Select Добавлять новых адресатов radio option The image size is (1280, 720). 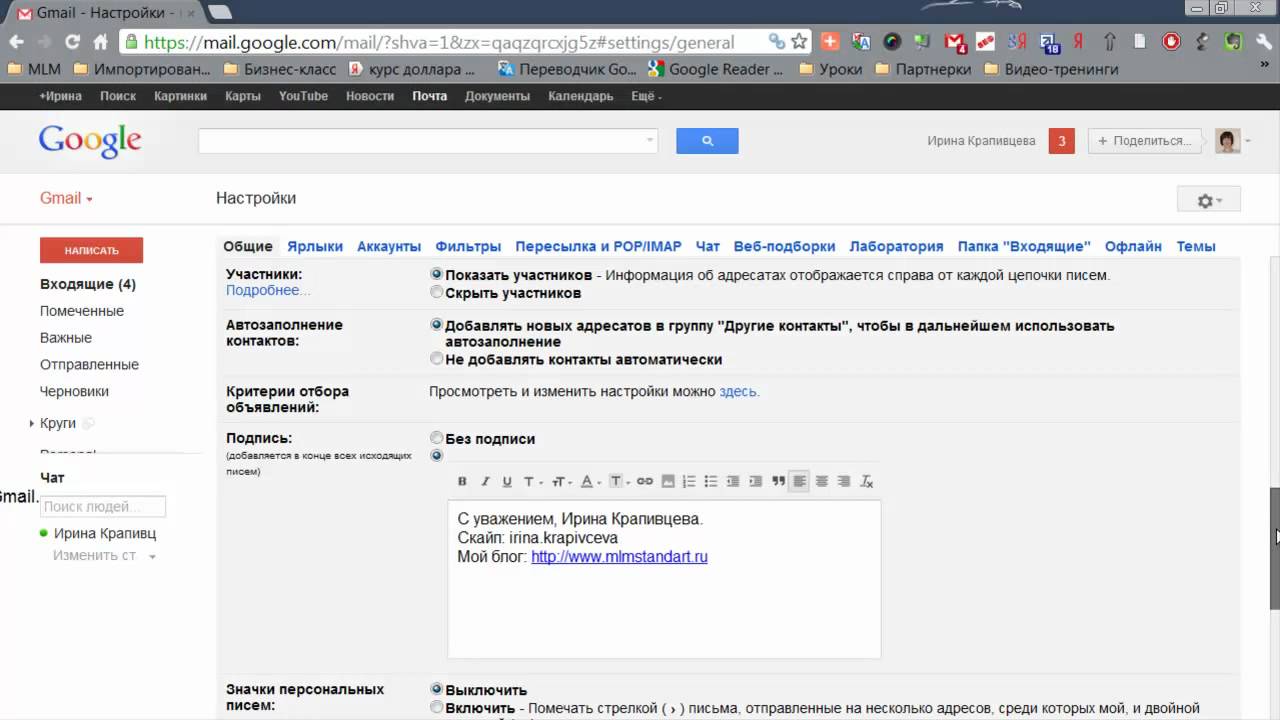[436, 325]
